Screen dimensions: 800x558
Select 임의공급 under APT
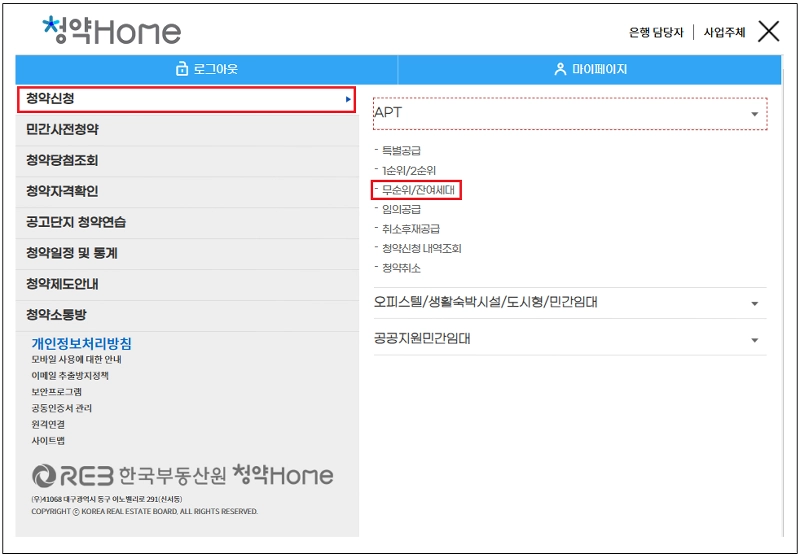(x=401, y=209)
